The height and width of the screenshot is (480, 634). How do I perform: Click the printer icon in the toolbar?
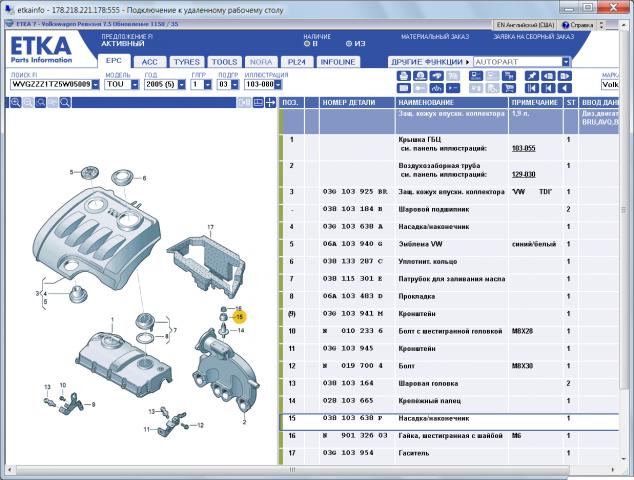pos(404,76)
